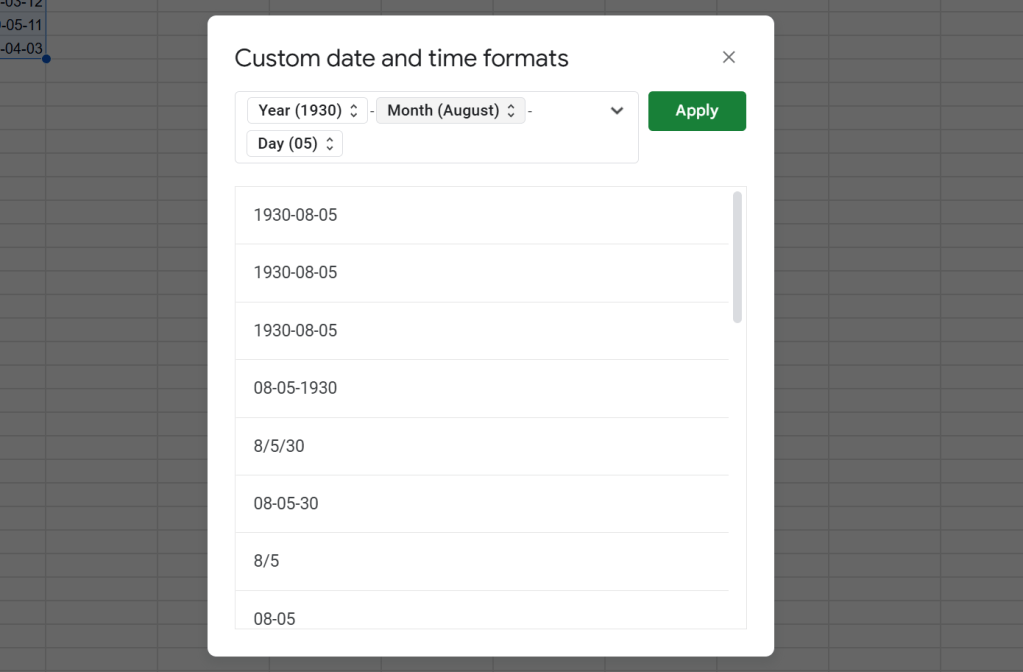The width and height of the screenshot is (1023, 672).
Task: Click the format list scrollbar thumb
Action: pyautogui.click(x=737, y=257)
